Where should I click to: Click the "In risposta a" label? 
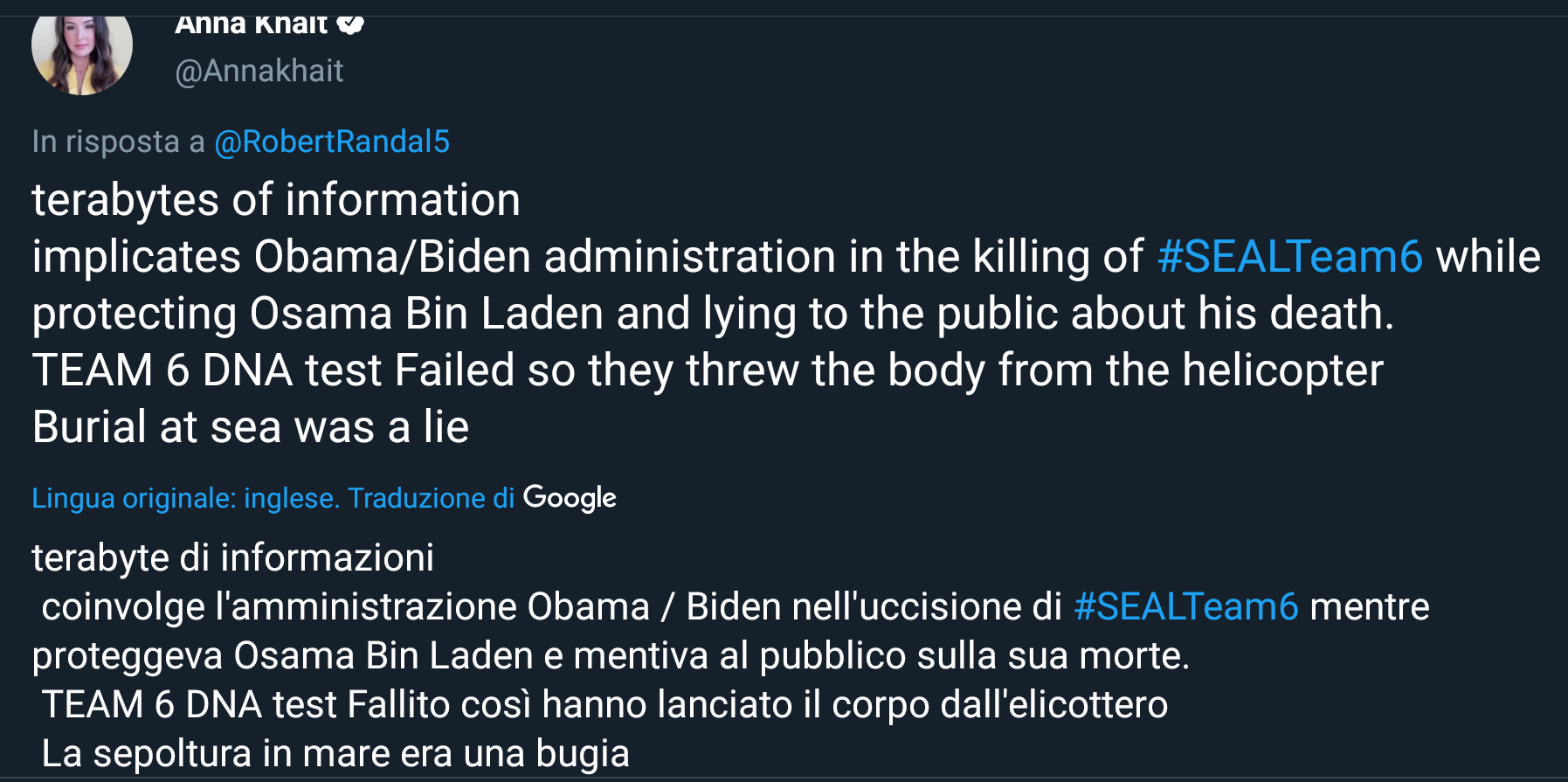pyautogui.click(x=118, y=142)
